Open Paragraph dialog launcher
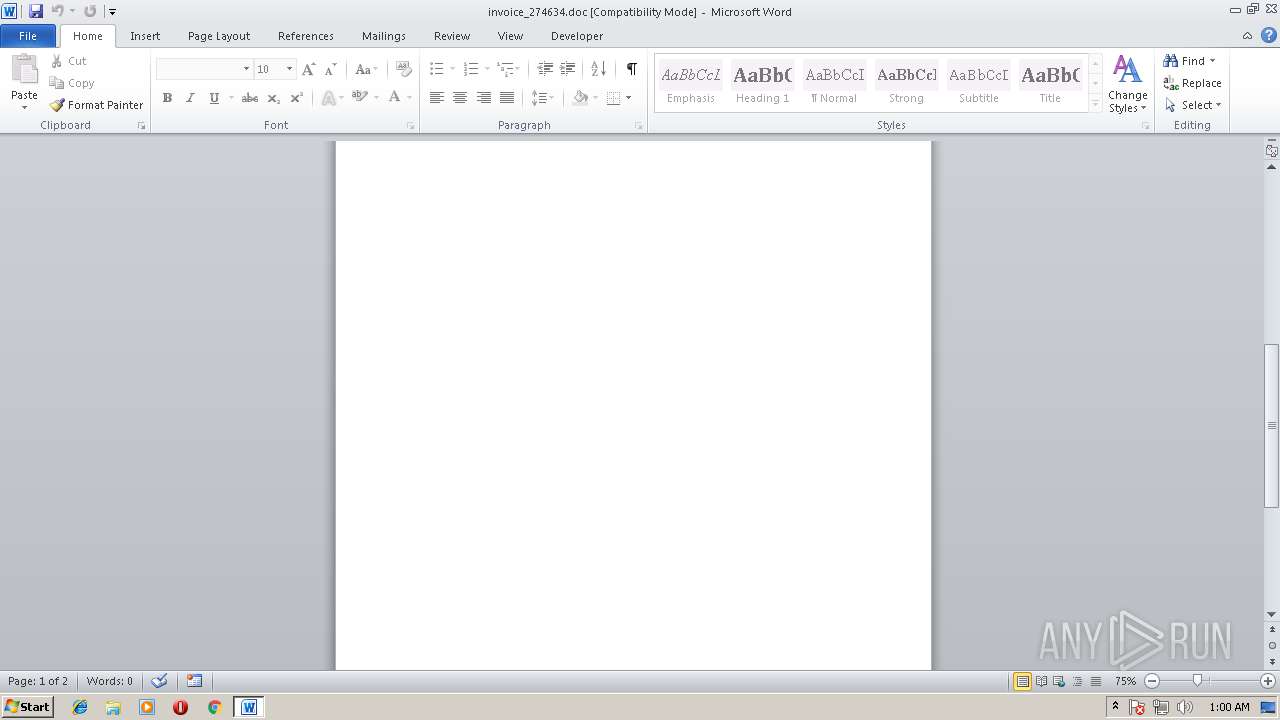 point(639,126)
